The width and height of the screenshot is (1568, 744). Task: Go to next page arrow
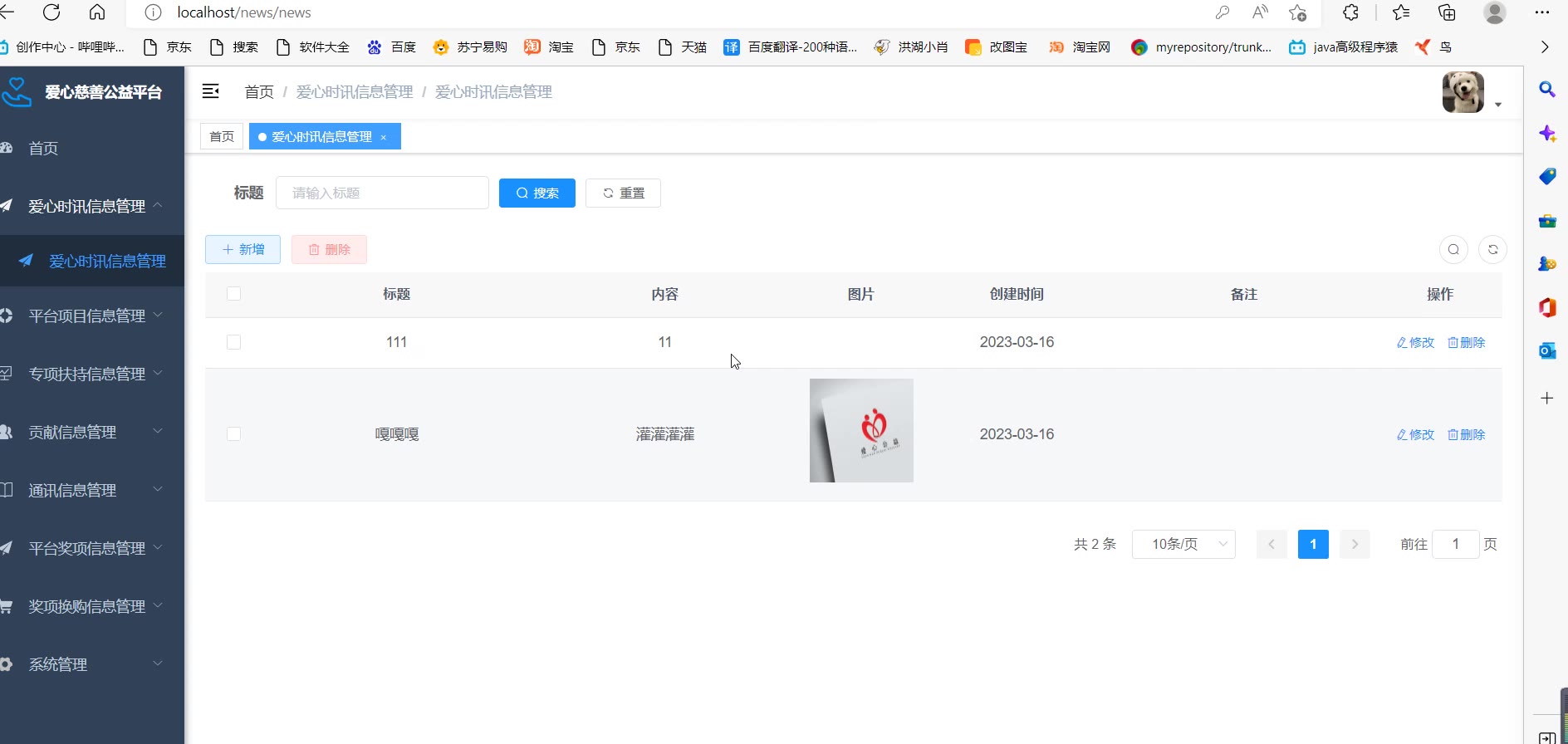point(1355,544)
